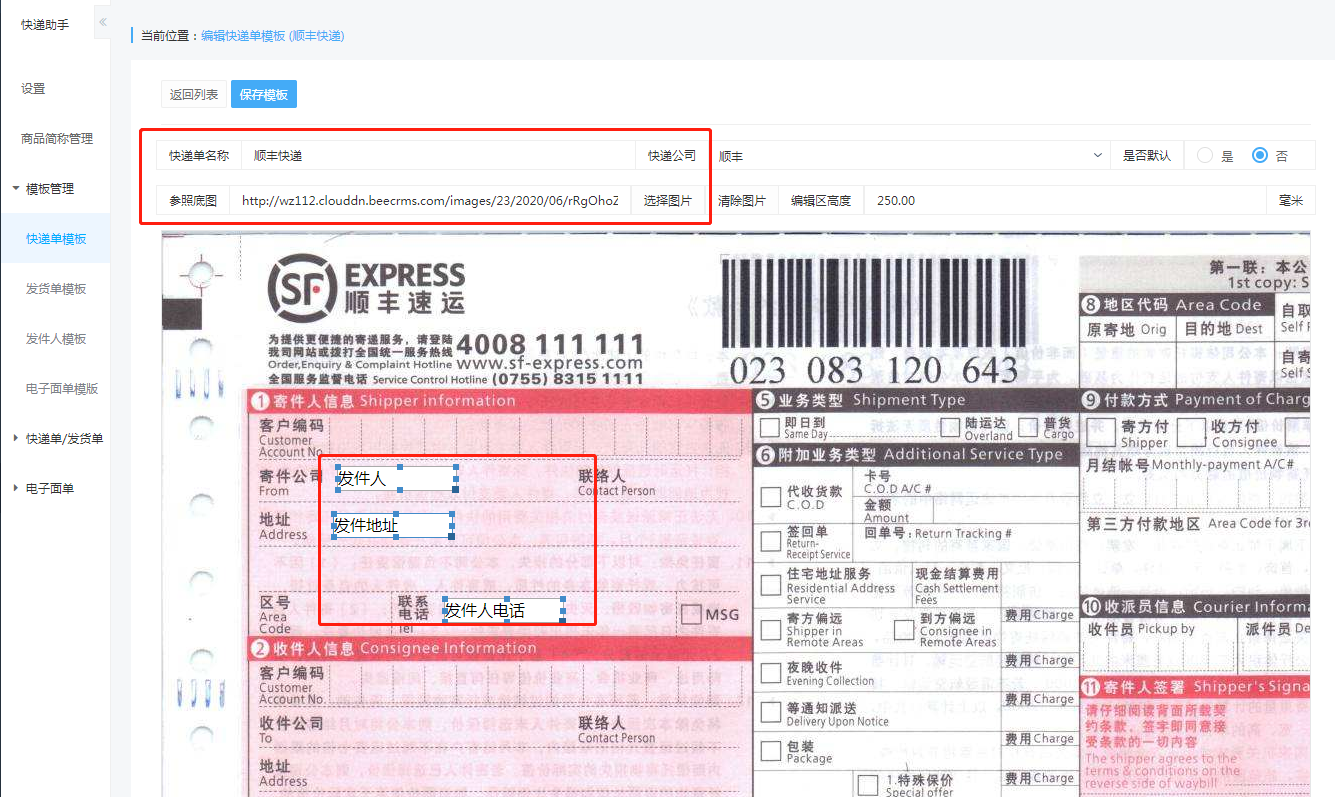Select the 是 radio for 是否默认
Screen dimensions: 1335x797
pos(1205,156)
